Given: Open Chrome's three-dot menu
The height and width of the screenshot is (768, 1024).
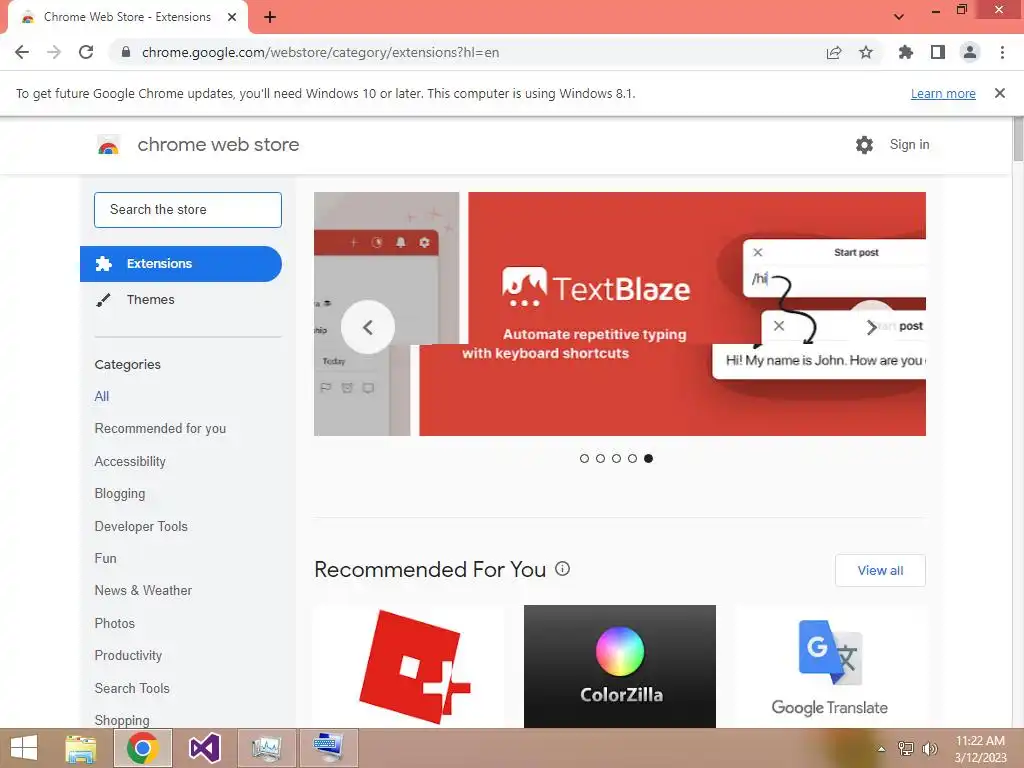Looking at the screenshot, I should point(1002,52).
